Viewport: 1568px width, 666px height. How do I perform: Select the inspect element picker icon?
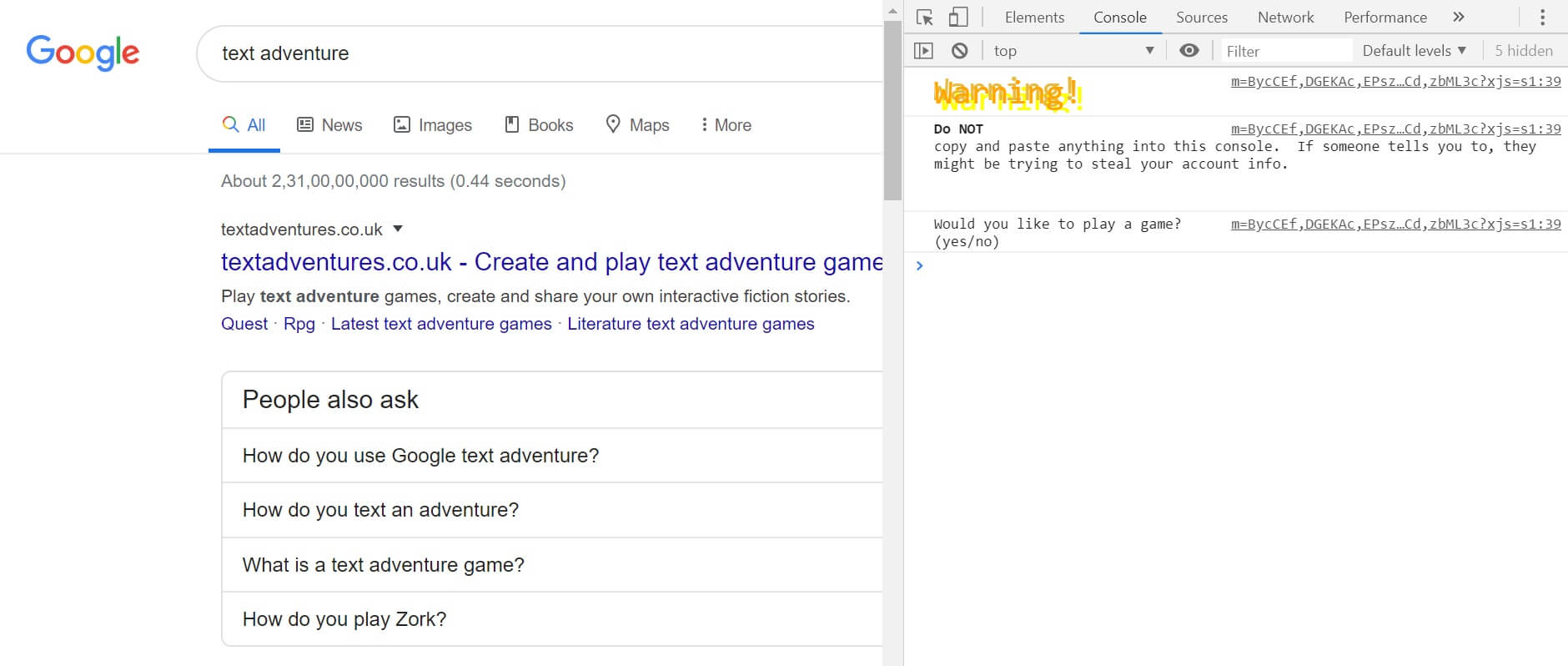[924, 18]
